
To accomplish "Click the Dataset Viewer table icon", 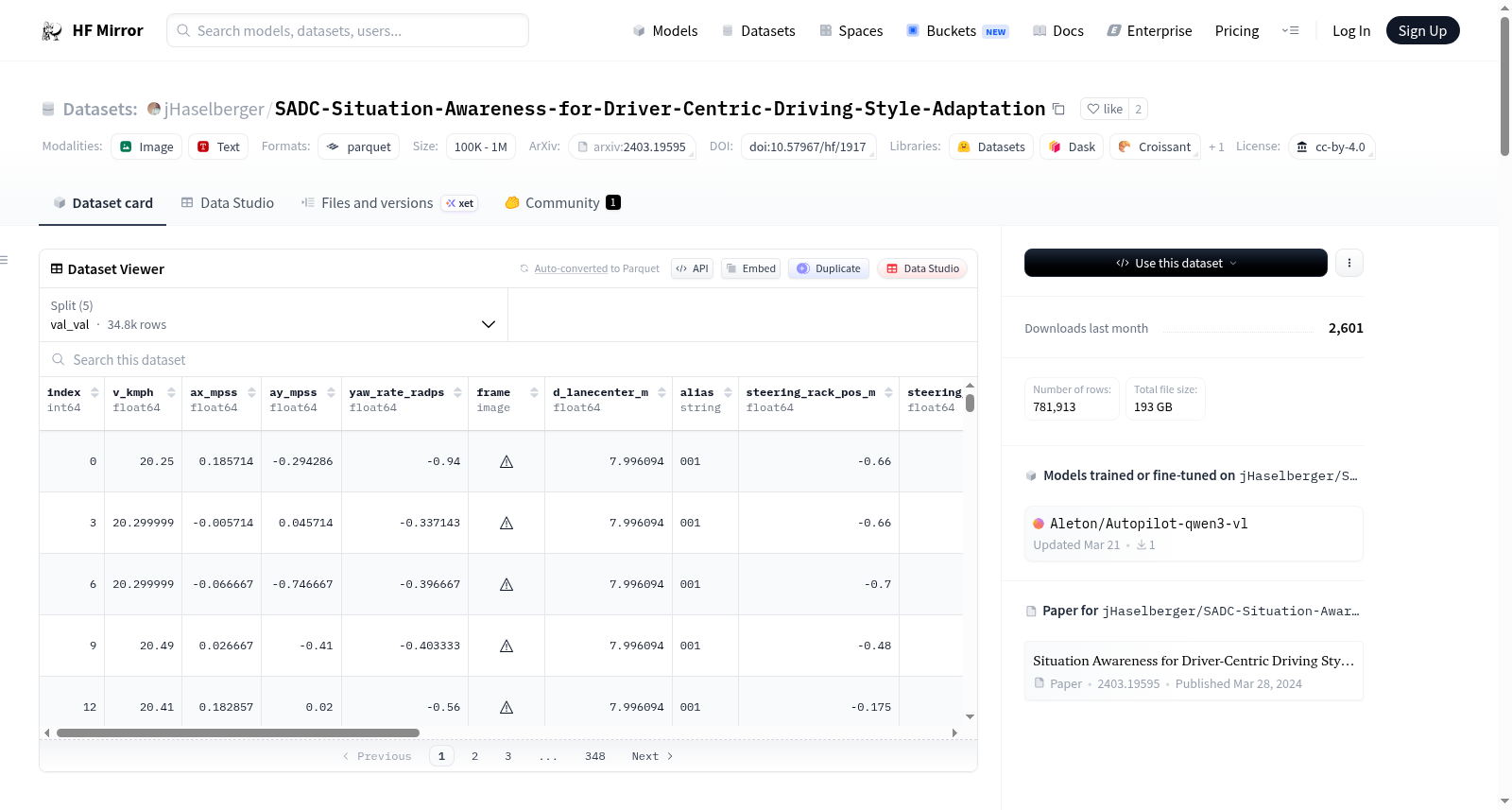I will click(x=57, y=269).
